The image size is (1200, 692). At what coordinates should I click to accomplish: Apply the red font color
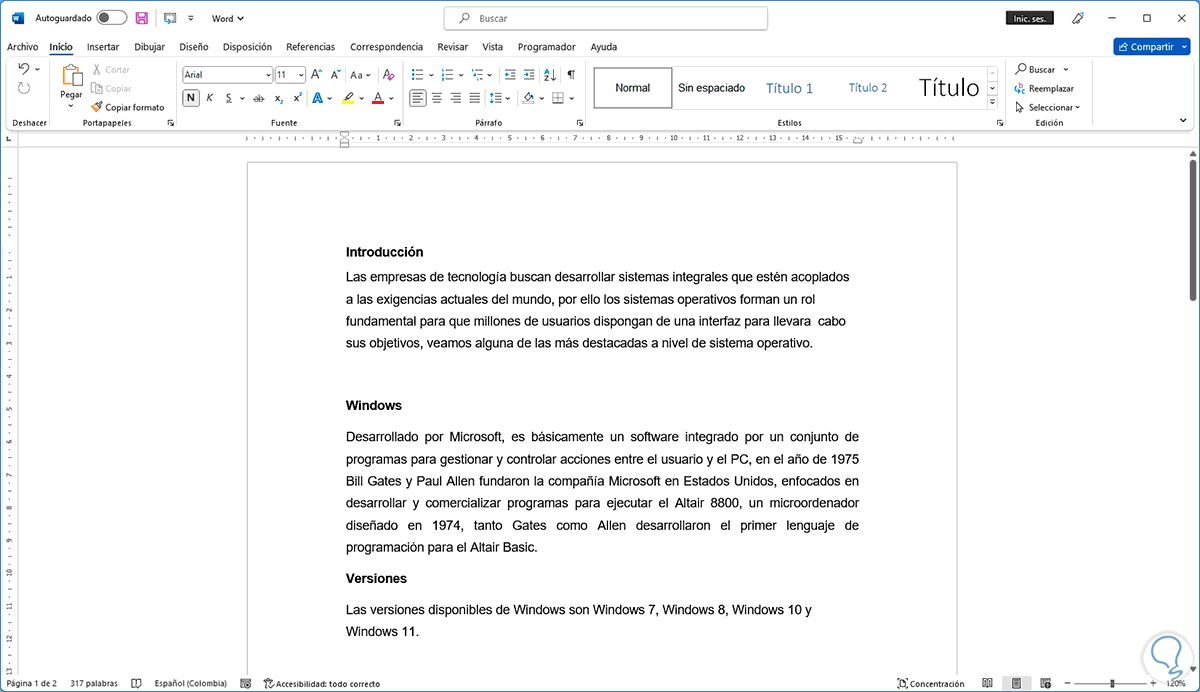(x=378, y=98)
